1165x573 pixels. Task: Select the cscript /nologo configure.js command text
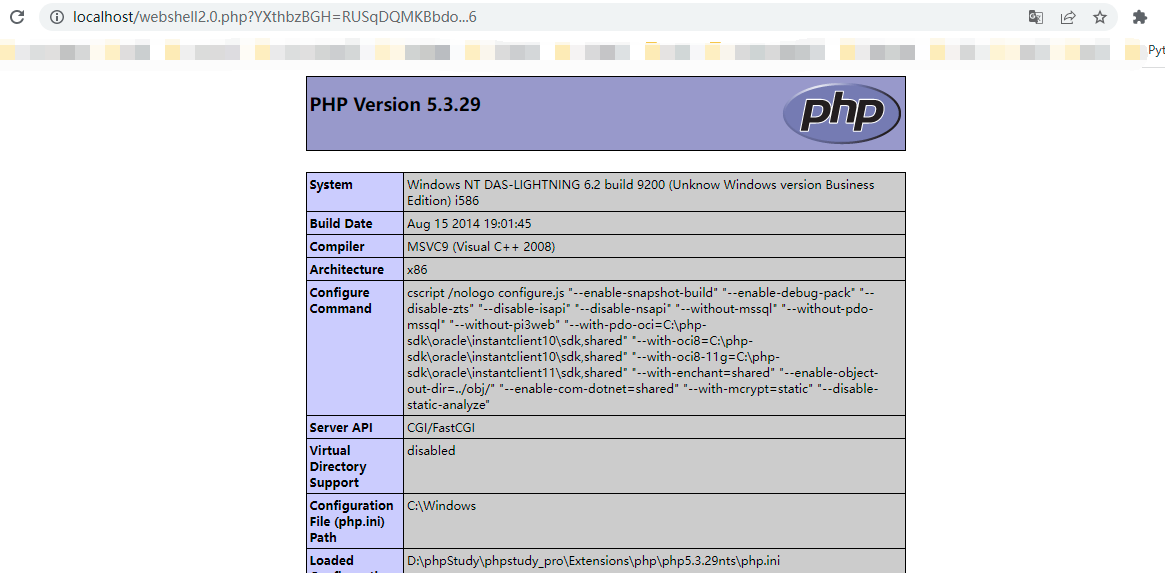click(643, 349)
